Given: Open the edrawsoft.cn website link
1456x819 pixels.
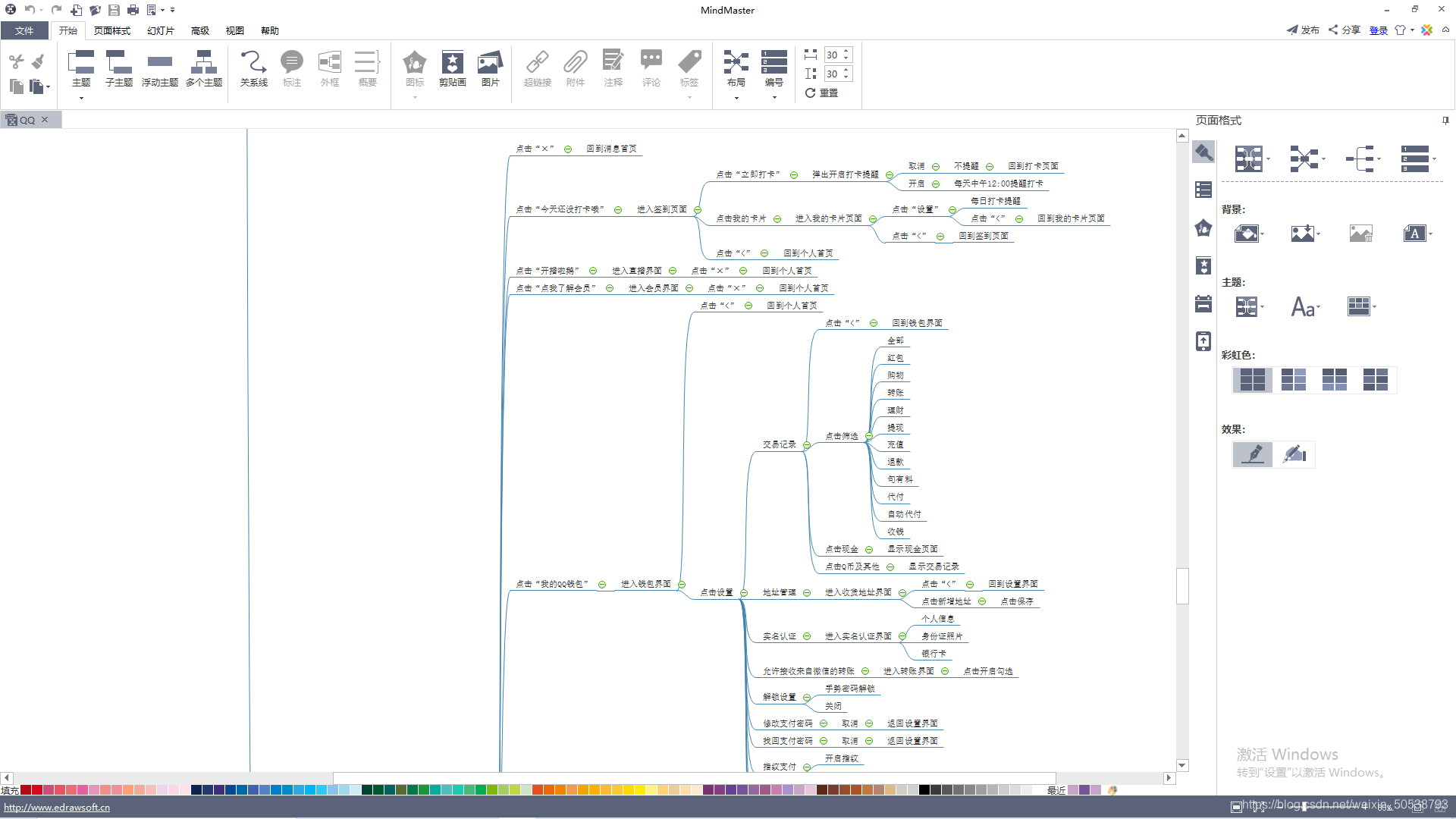Looking at the screenshot, I should 57,808.
